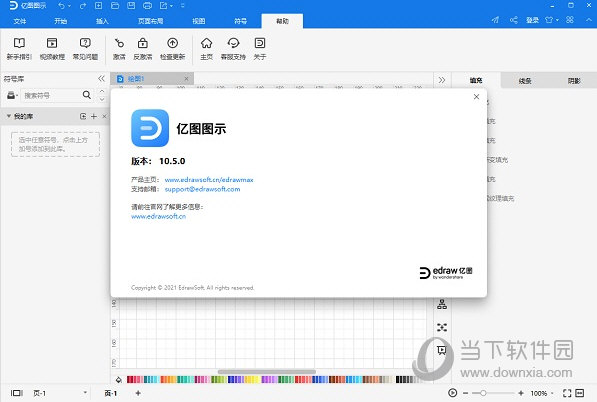
Task: Click the export icon in title bar
Action: tap(163, 5)
